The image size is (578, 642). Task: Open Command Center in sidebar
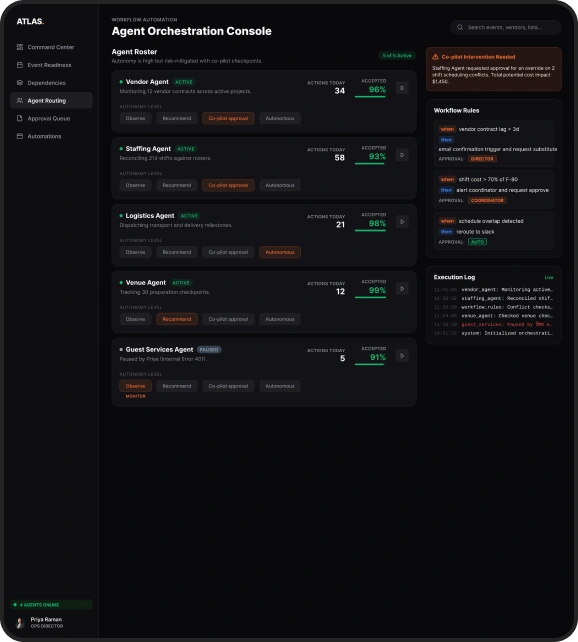click(51, 47)
